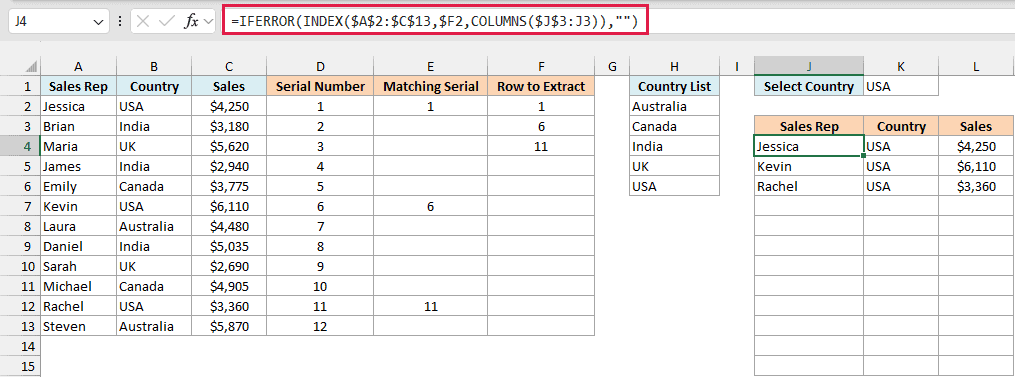Select column C header

[x=229, y=66]
